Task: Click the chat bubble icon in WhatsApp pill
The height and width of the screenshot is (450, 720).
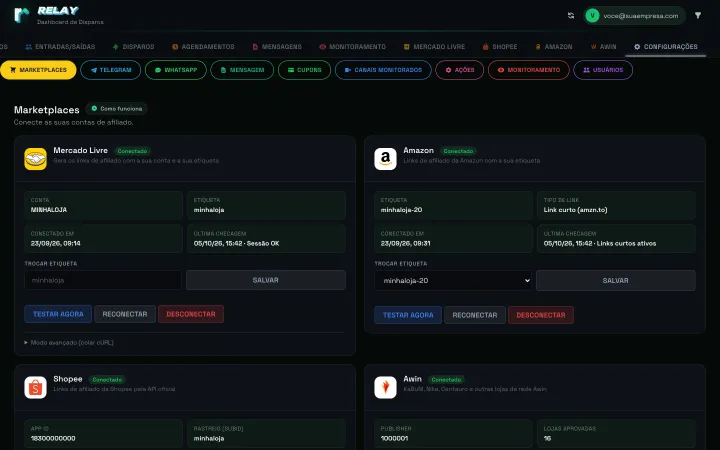Action: coord(158,70)
